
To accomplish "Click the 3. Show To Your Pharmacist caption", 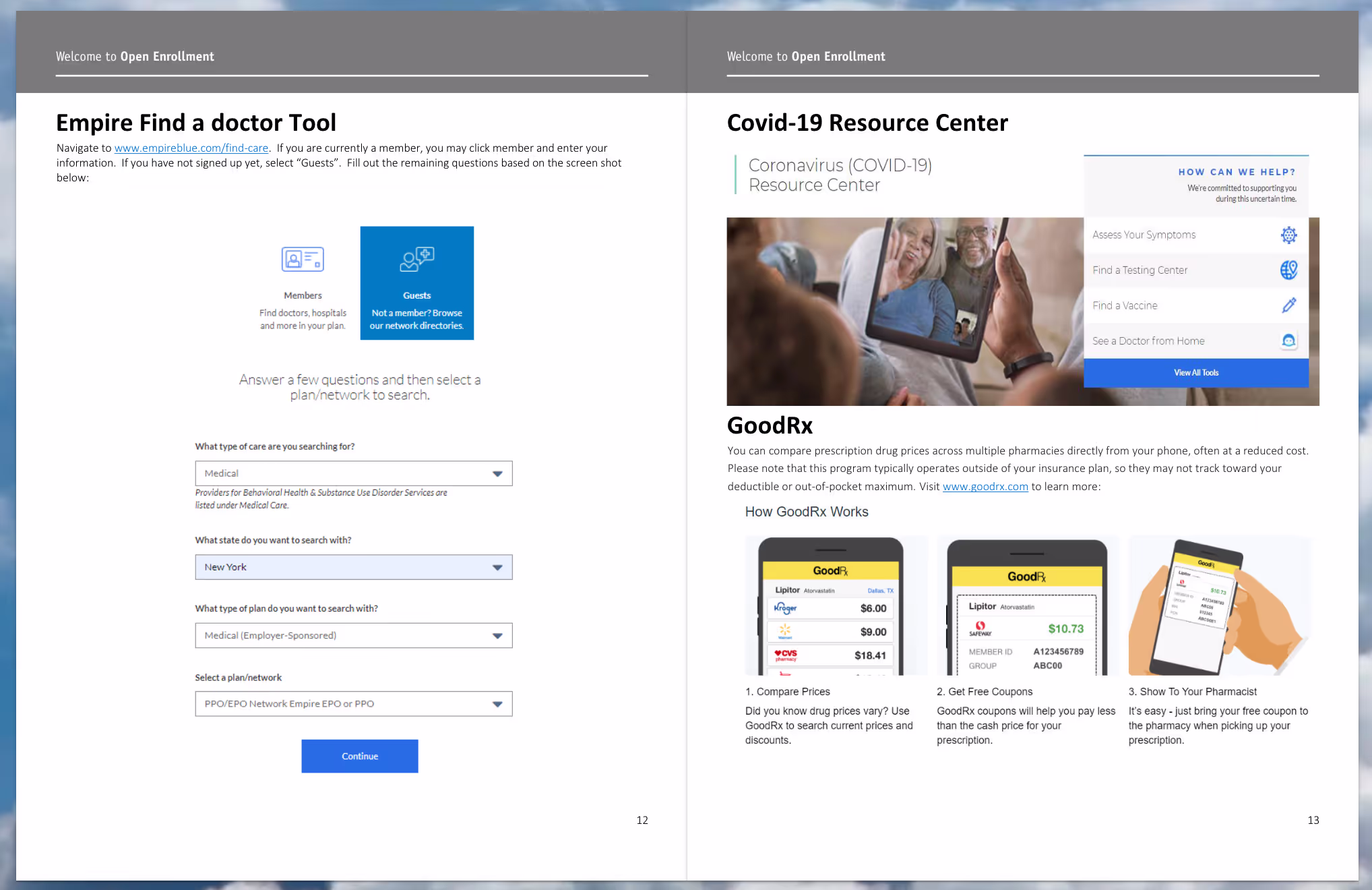I will coord(1193,692).
